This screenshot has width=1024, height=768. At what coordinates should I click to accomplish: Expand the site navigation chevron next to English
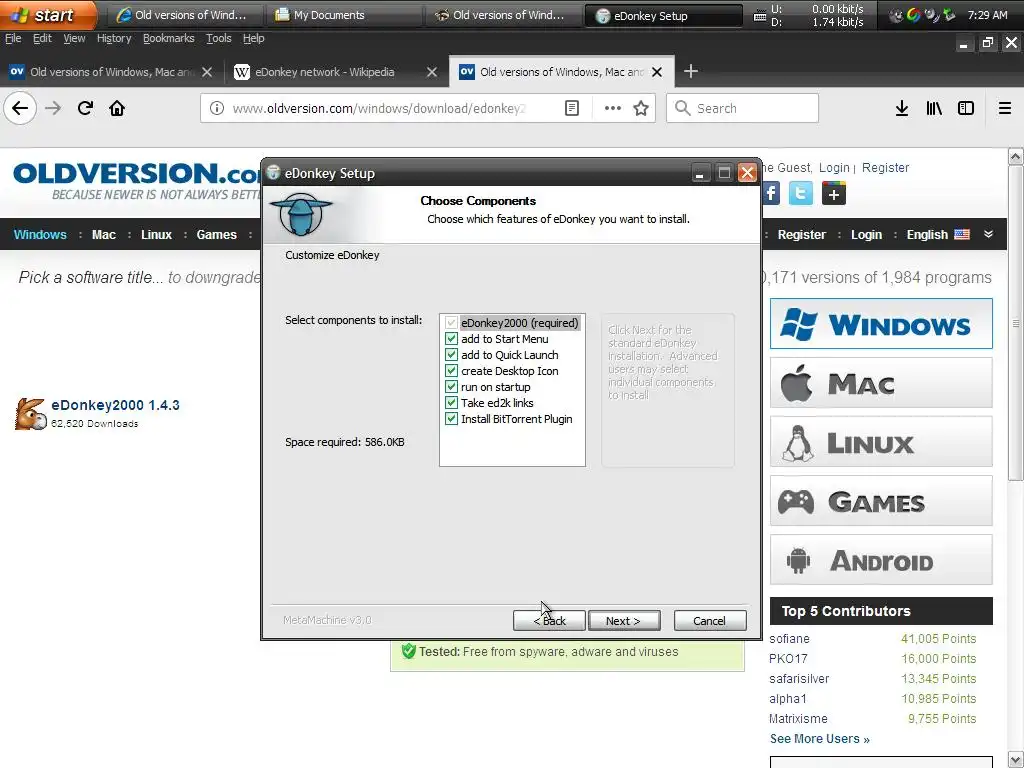[988, 234]
